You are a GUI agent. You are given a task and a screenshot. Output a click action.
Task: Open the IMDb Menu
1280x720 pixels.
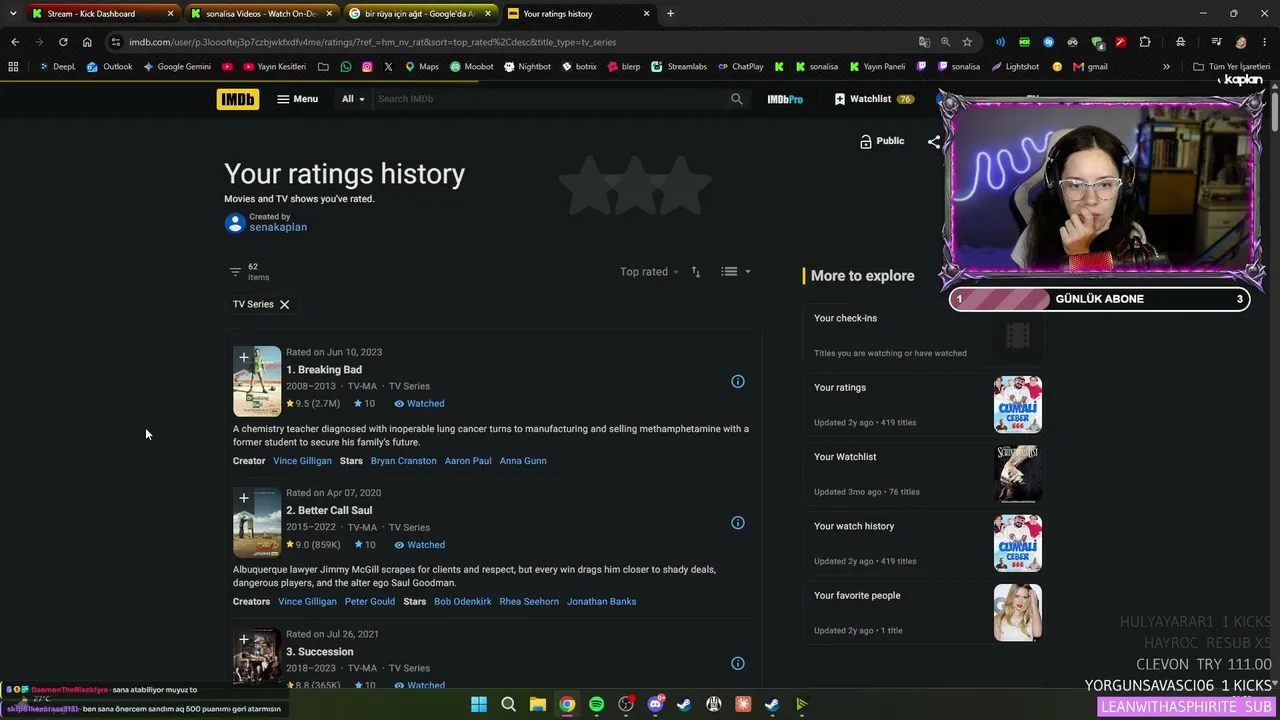point(297,99)
